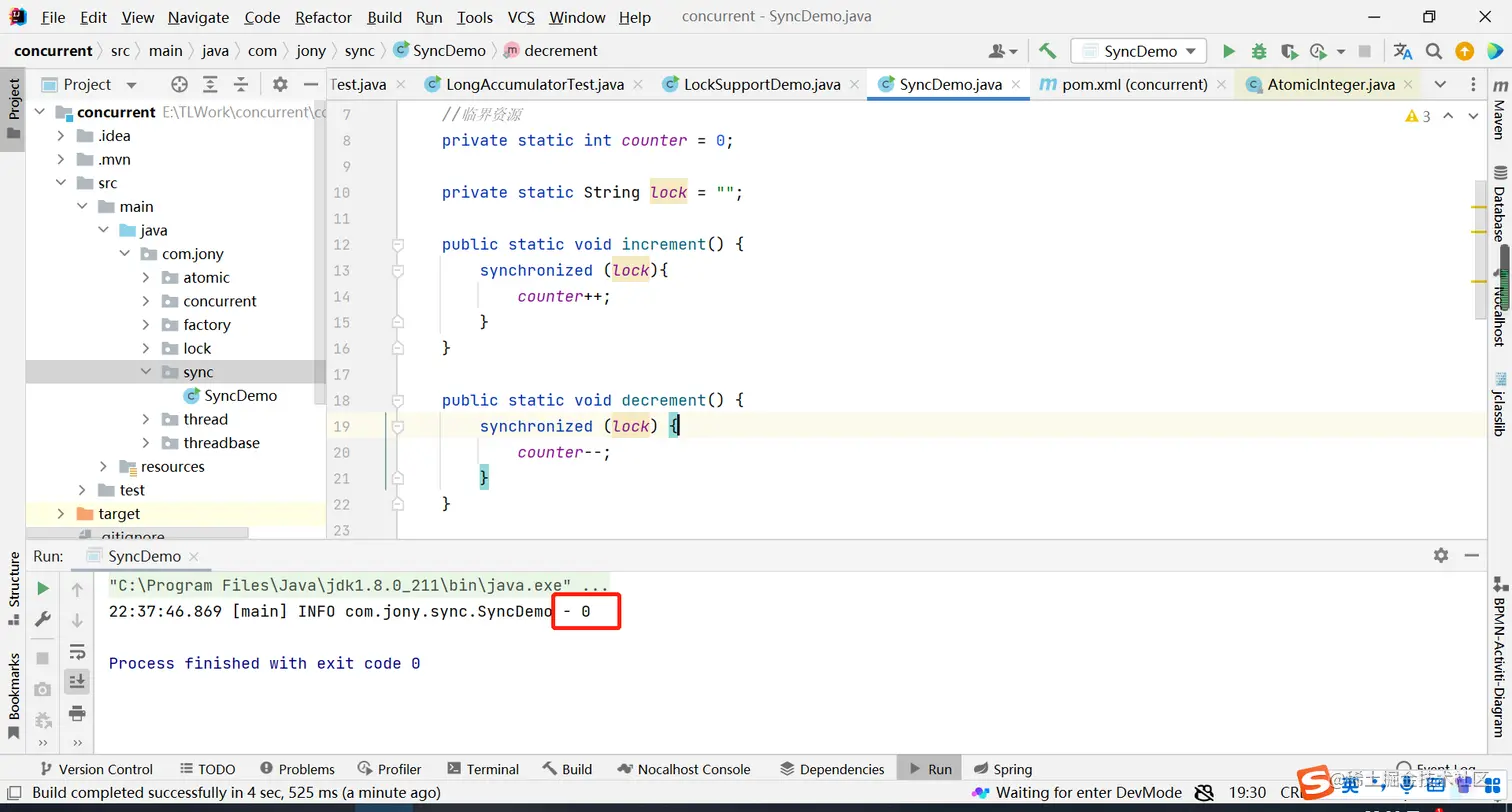Open the VCS menu
The height and width of the screenshot is (812, 1512).
[x=521, y=17]
